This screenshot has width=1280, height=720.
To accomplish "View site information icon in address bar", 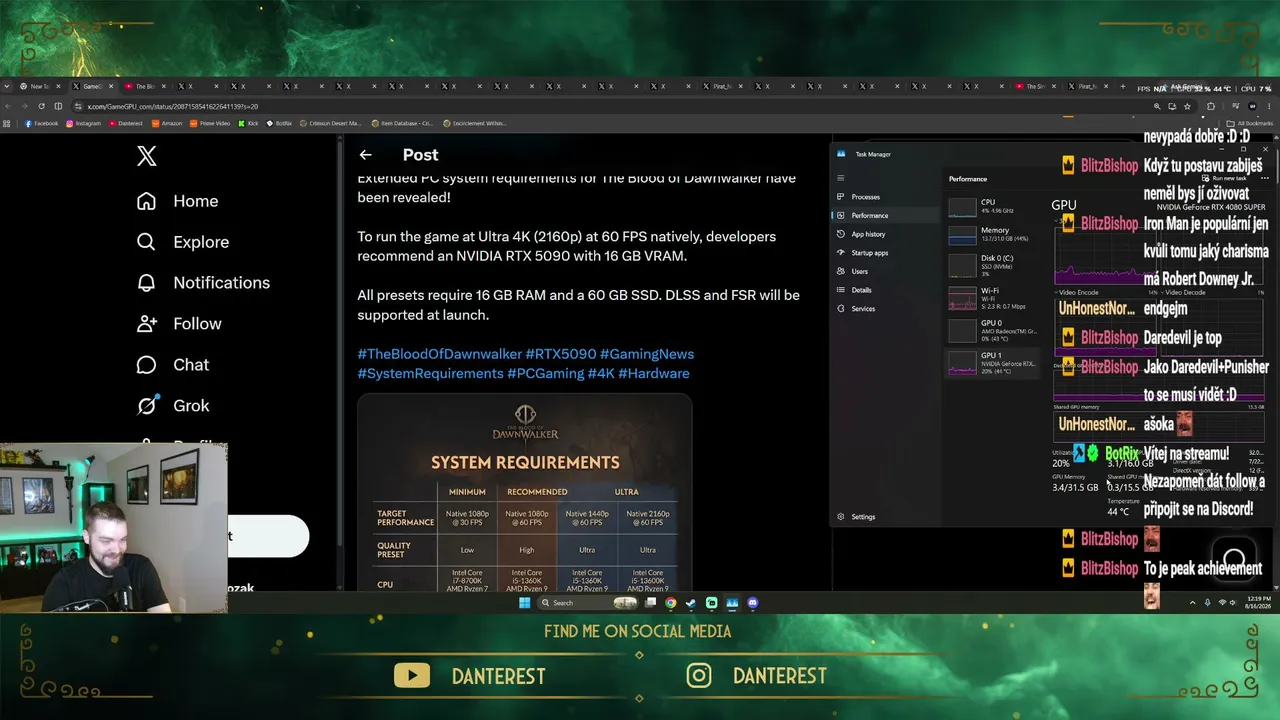I will tap(79, 106).
